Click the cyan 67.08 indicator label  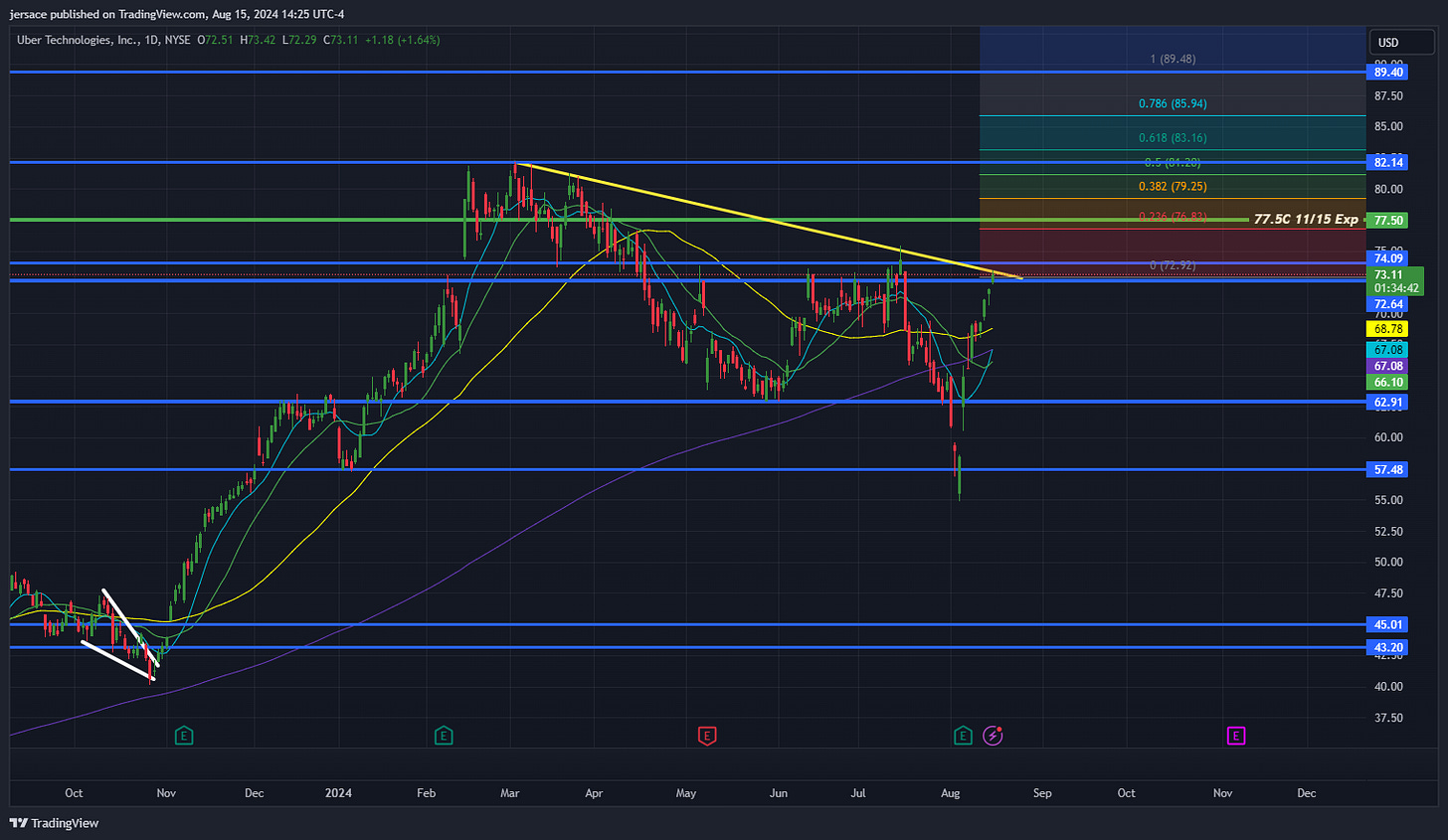coord(1388,350)
